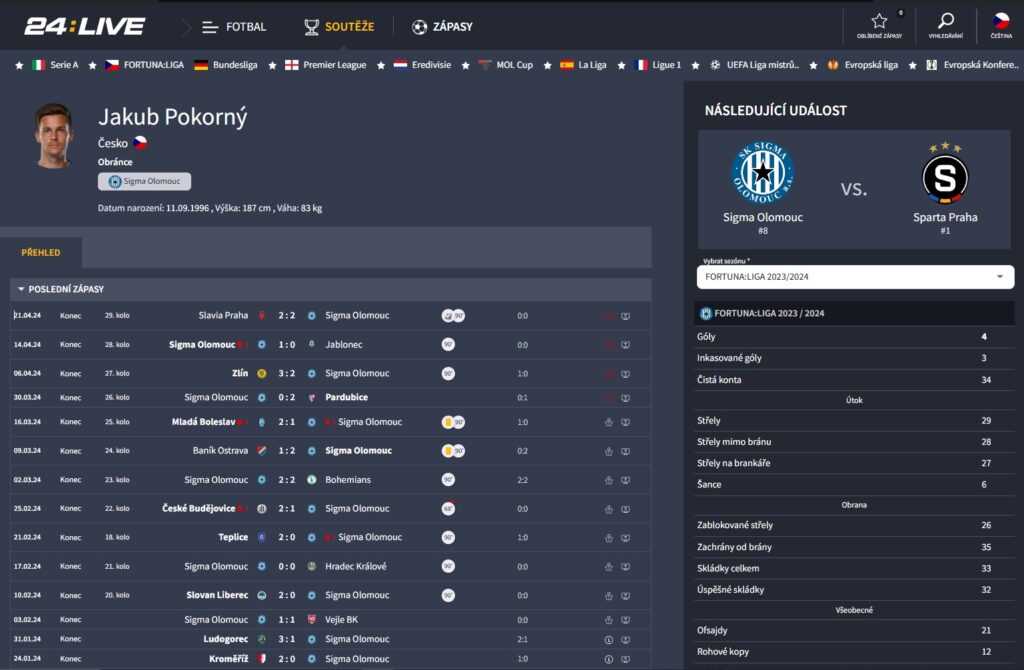Open favorite matches via star icon

point(879,21)
